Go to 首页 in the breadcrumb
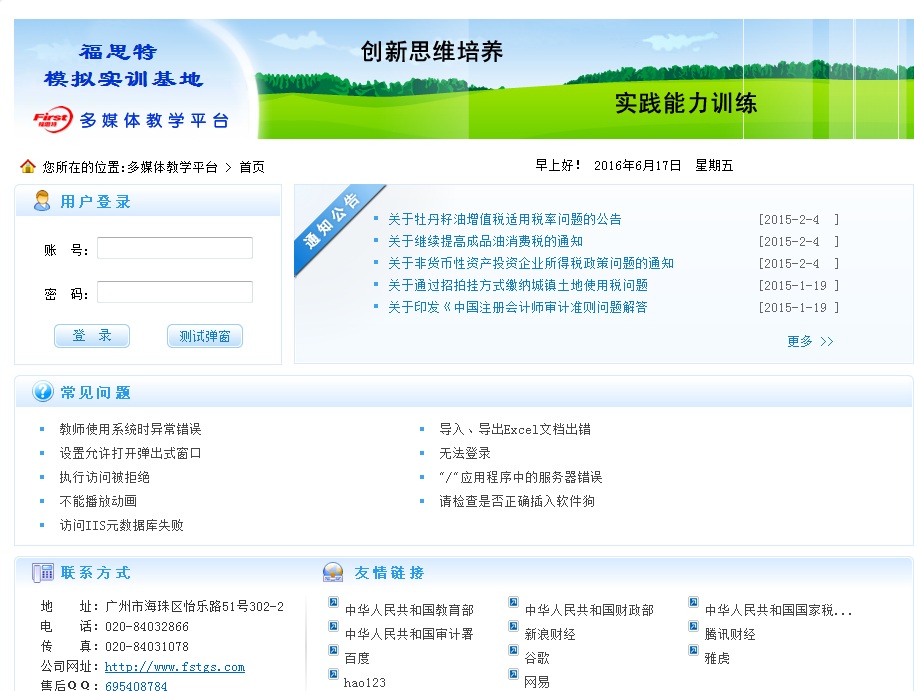 click(252, 167)
